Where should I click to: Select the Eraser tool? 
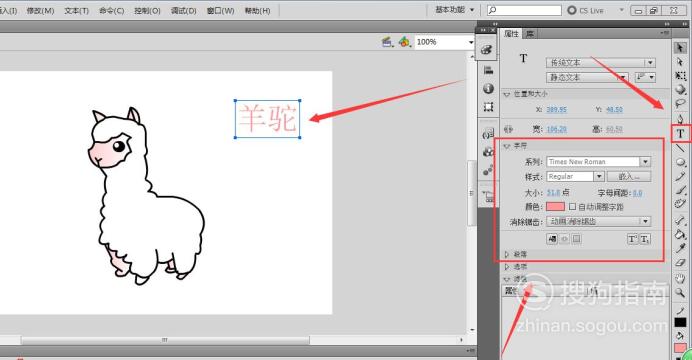(681, 262)
